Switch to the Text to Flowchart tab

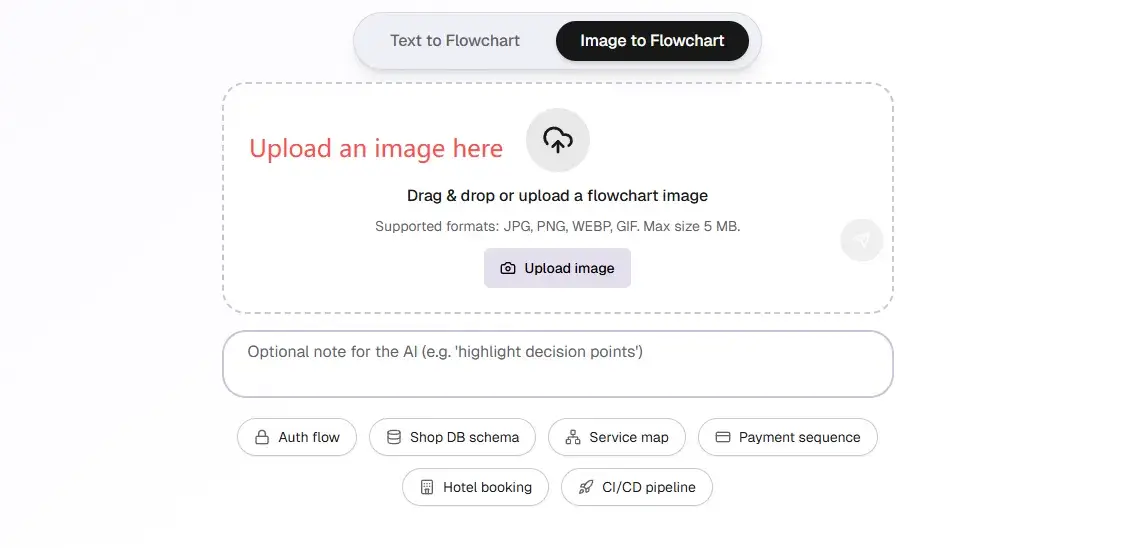455,41
